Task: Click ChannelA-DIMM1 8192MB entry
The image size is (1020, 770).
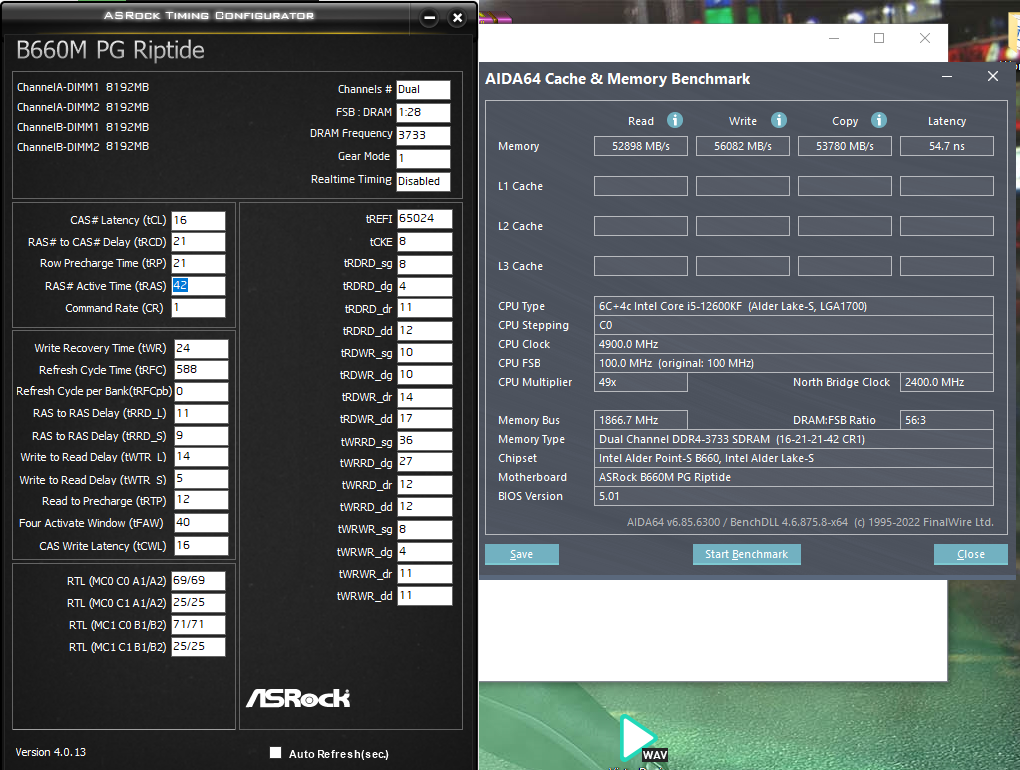Action: [83, 87]
